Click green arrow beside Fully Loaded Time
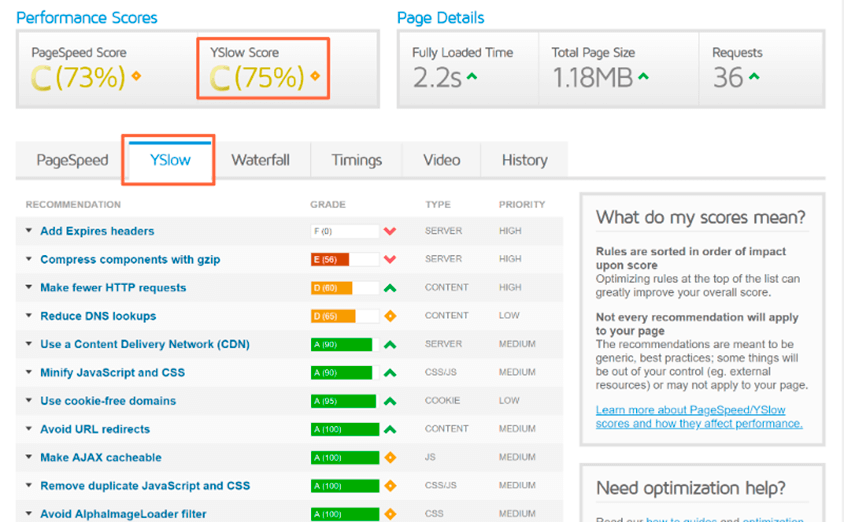 point(472,76)
